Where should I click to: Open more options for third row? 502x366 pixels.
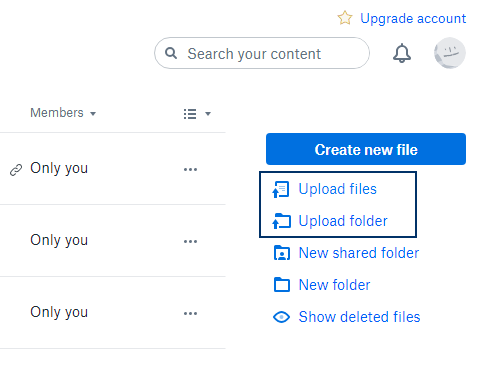[190, 313]
